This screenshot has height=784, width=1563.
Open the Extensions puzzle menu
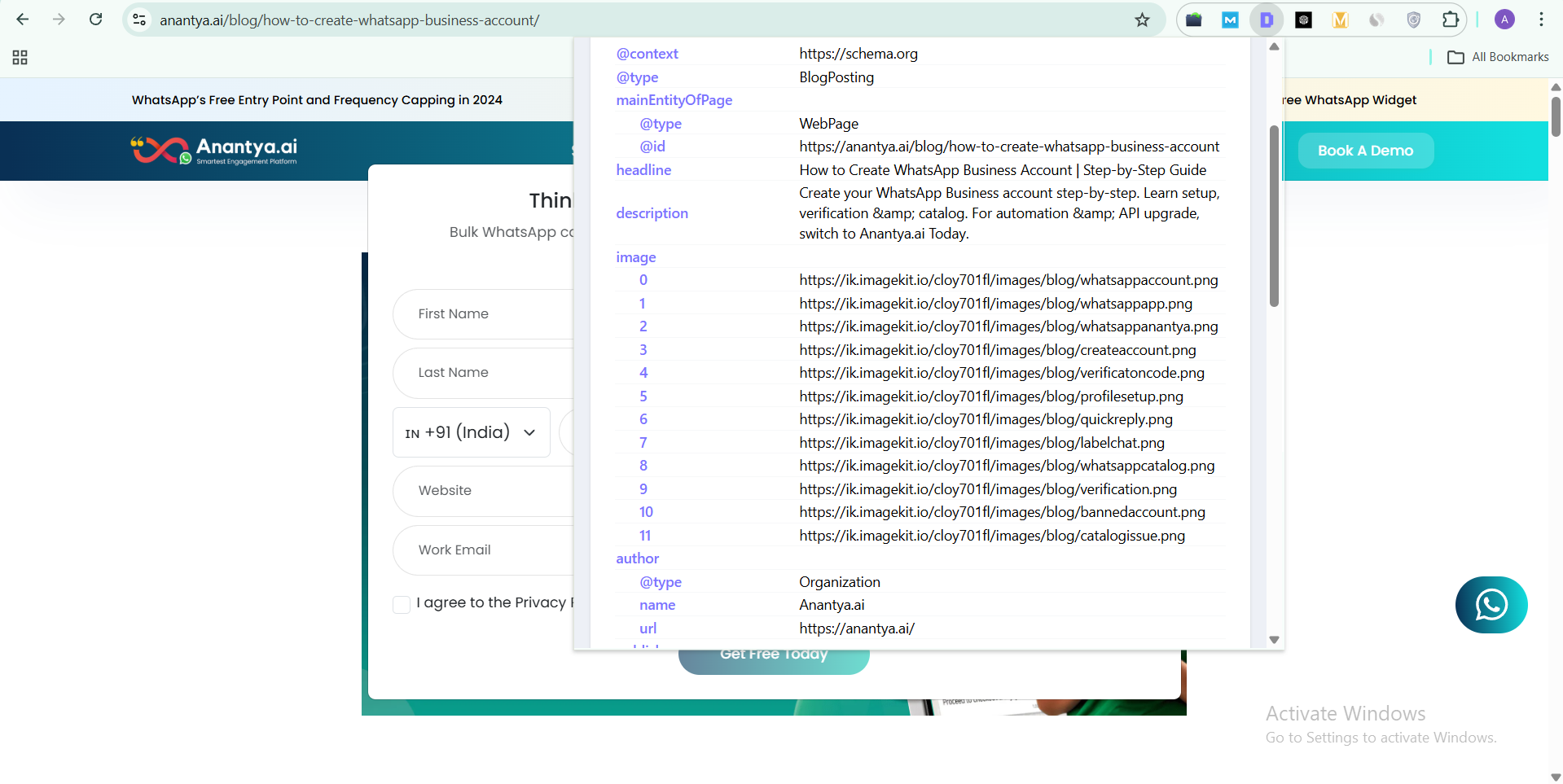pos(1451,20)
